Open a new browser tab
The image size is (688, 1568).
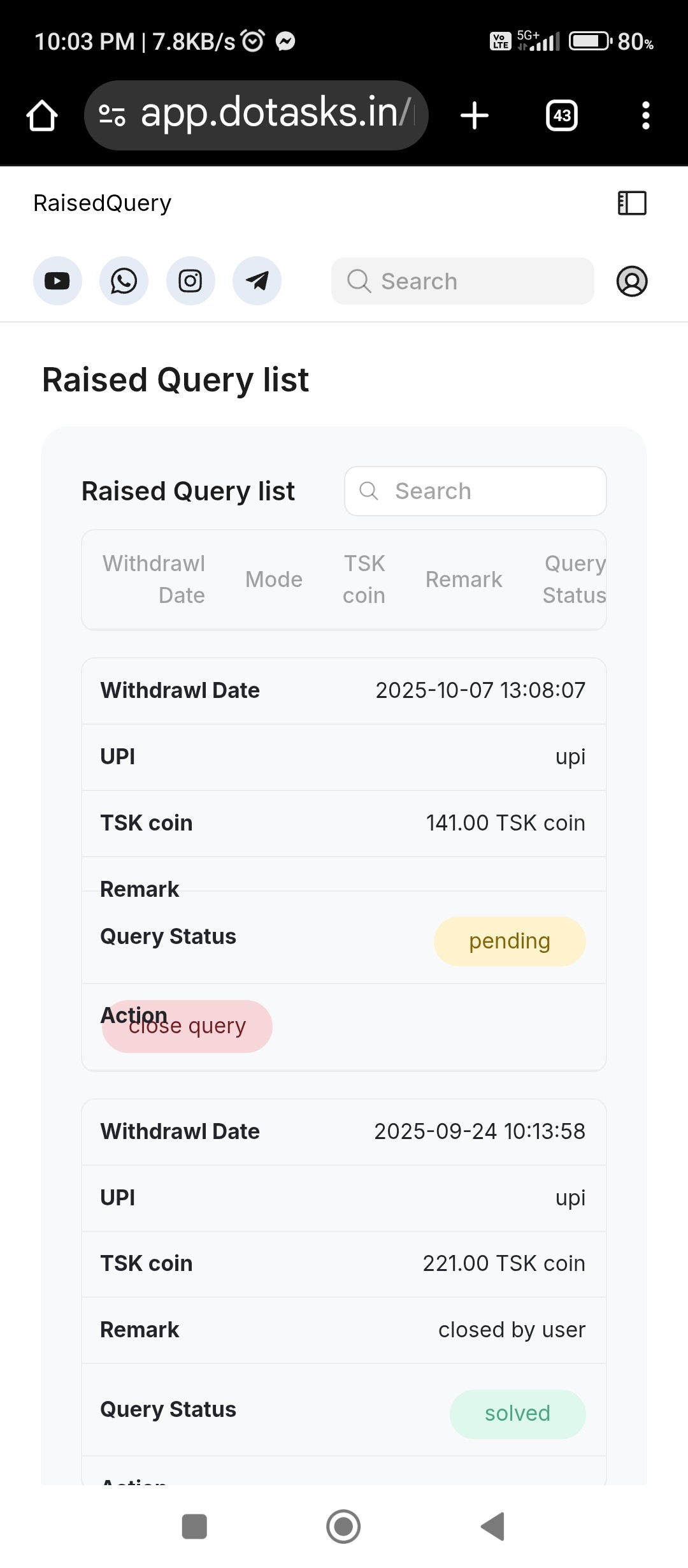pos(475,115)
